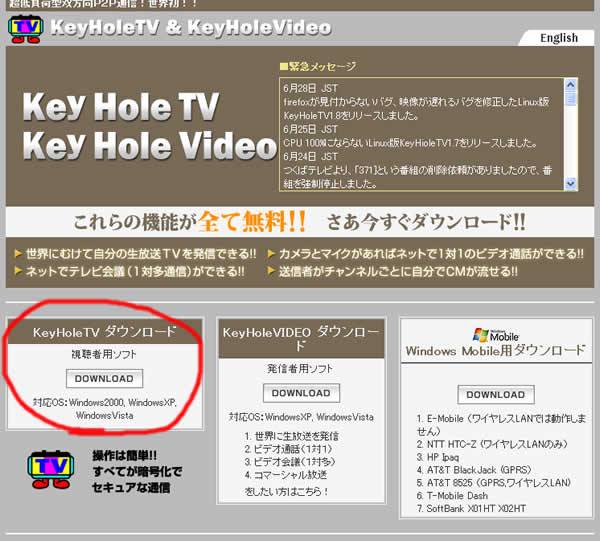This screenshot has width=600, height=541.
Task: Click 対応OS: WindowsXP, WindowsVista under KeyHoleVIDEO
Action: [301, 417]
